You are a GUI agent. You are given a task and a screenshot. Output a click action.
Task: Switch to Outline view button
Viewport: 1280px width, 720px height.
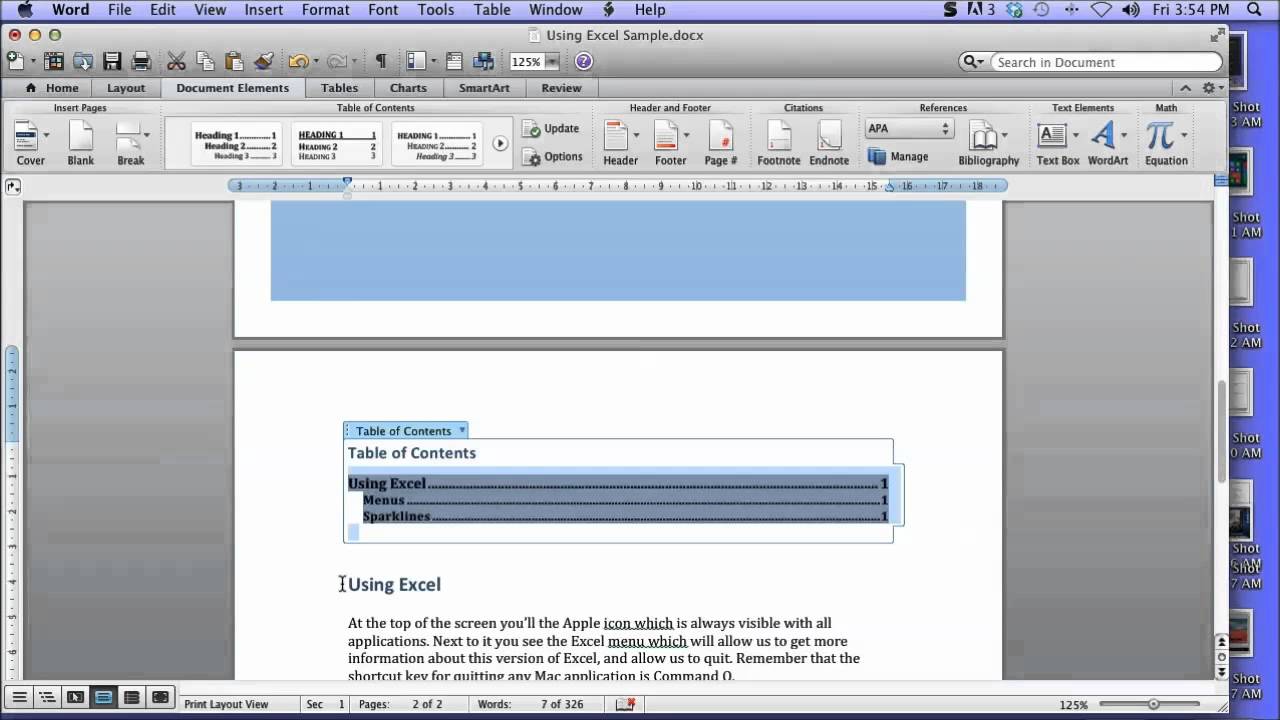tap(47, 697)
